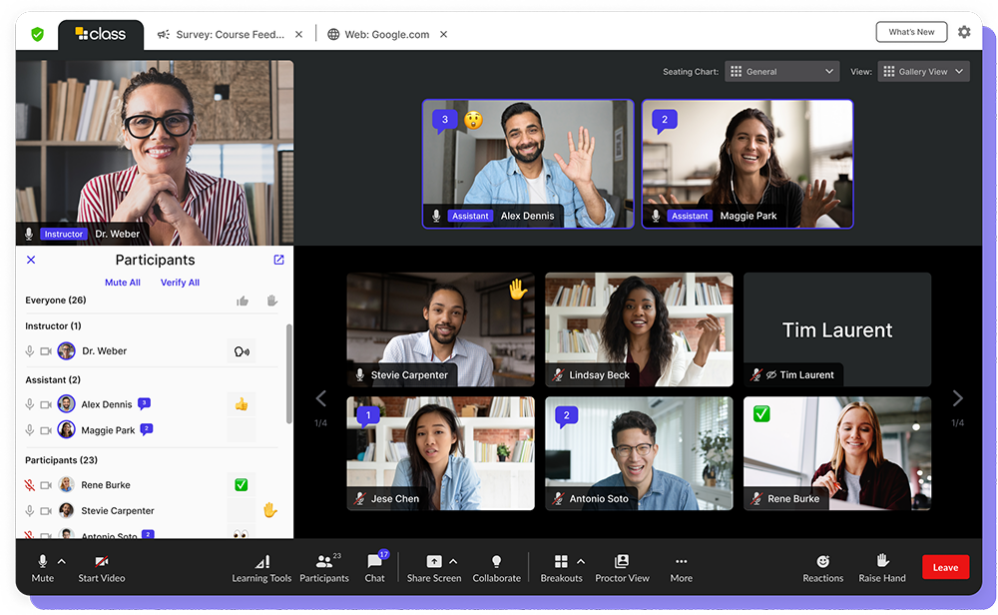Screen dimensions: 998x615
Task: Expand the Share Screen options arrow
Action: pos(453,561)
